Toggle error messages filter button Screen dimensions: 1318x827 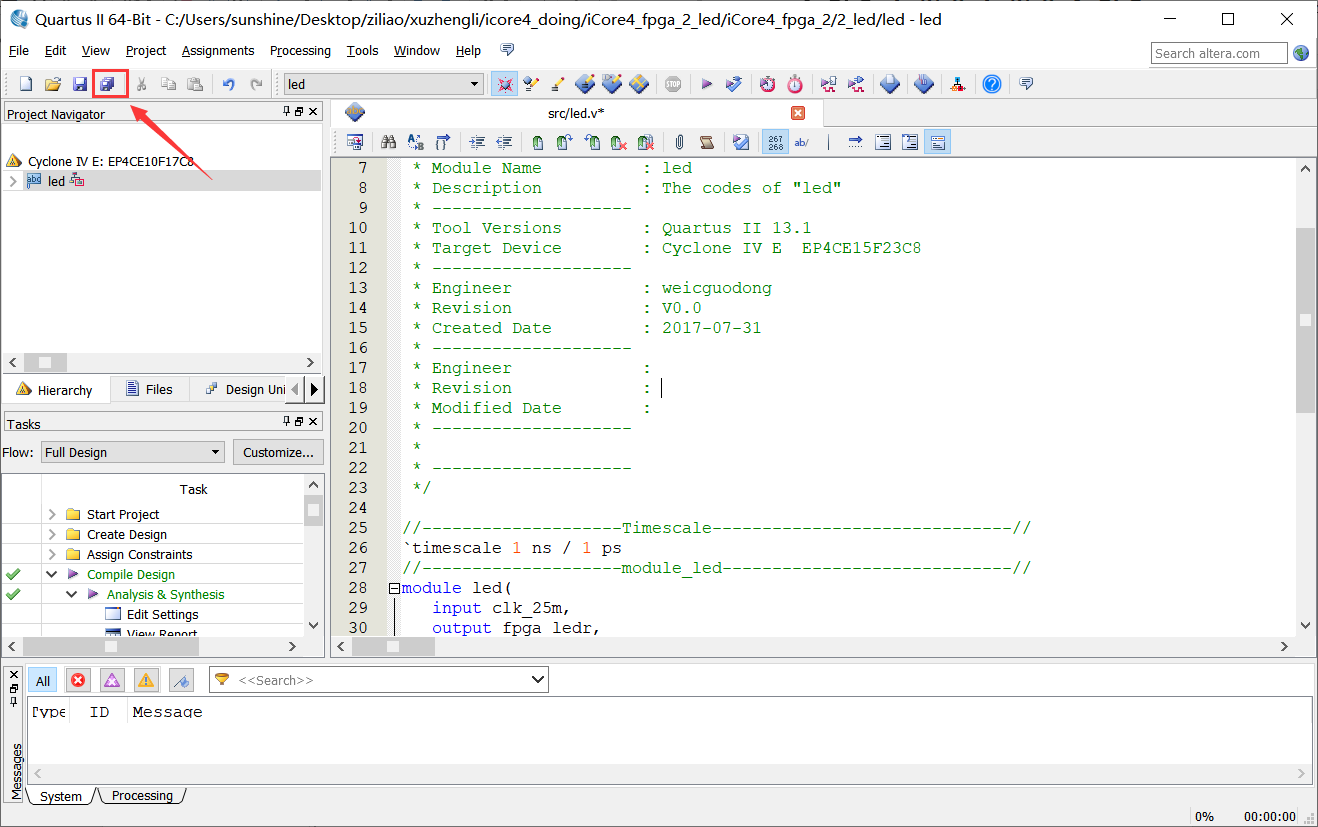pyautogui.click(x=78, y=680)
